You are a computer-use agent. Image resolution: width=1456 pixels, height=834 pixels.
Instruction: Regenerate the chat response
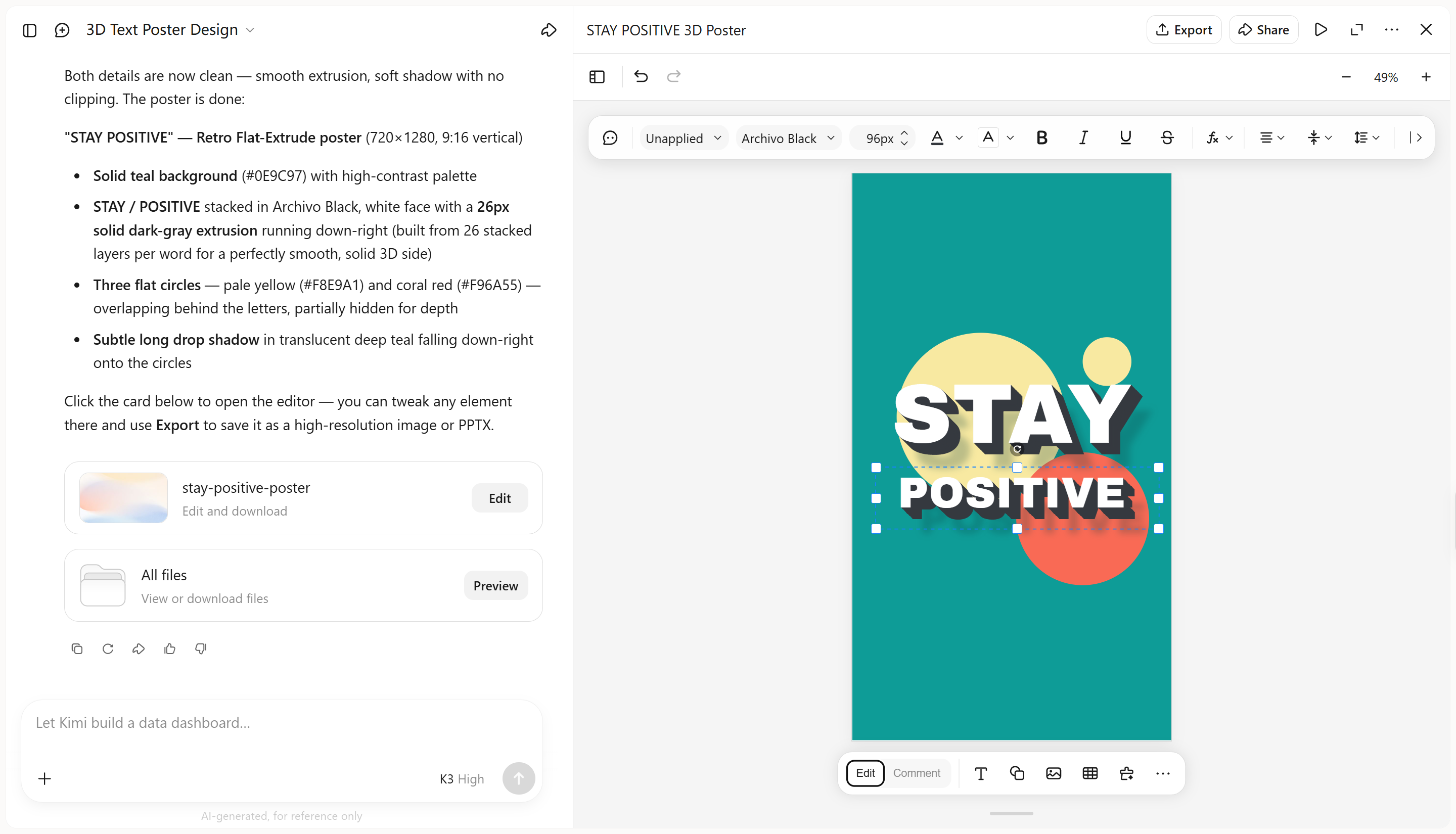pos(108,648)
